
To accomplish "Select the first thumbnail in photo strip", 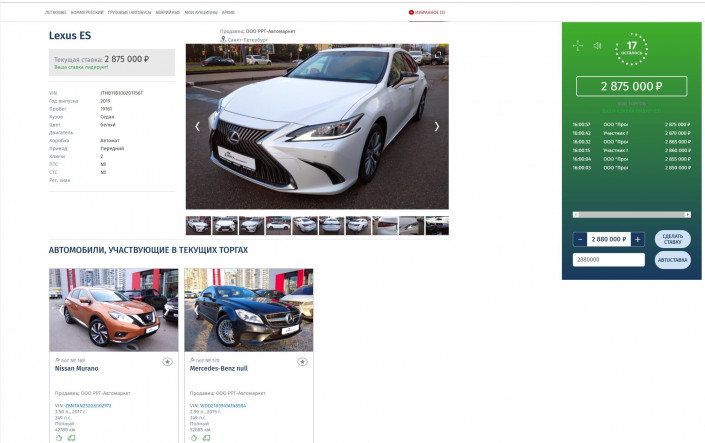I will point(198,225).
